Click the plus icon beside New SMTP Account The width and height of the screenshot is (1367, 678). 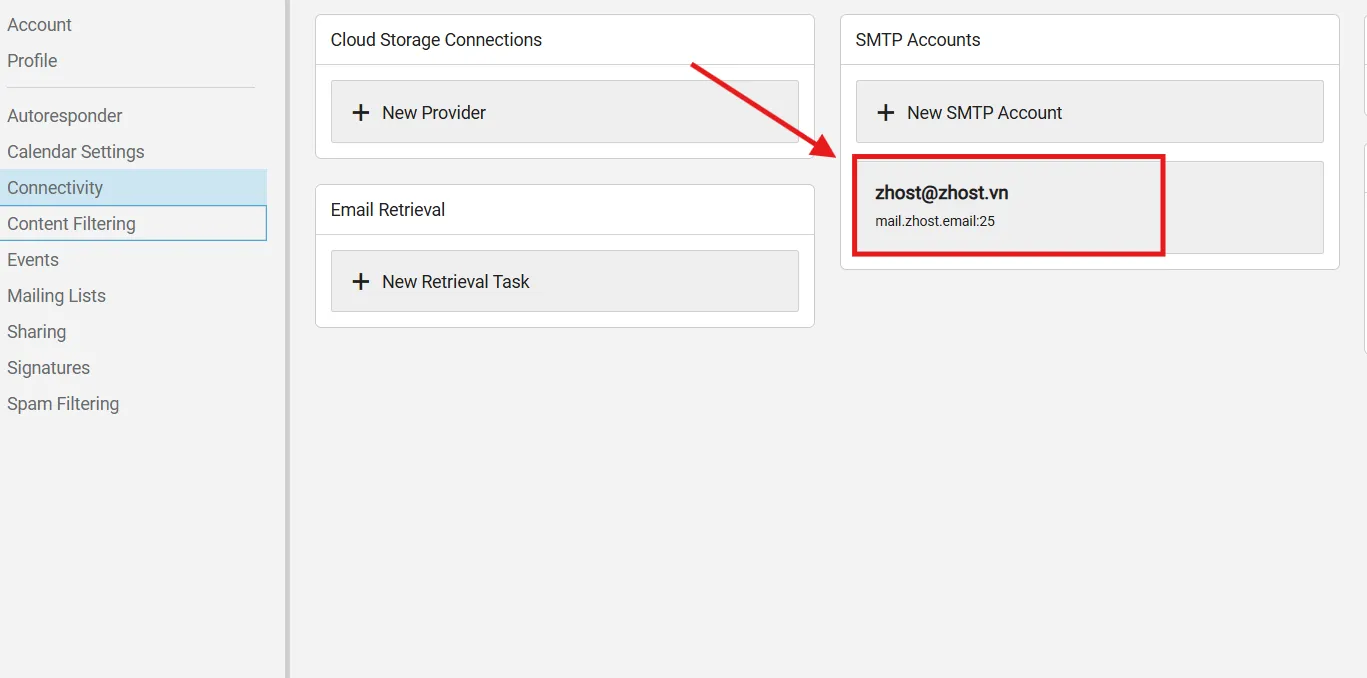[x=885, y=113]
